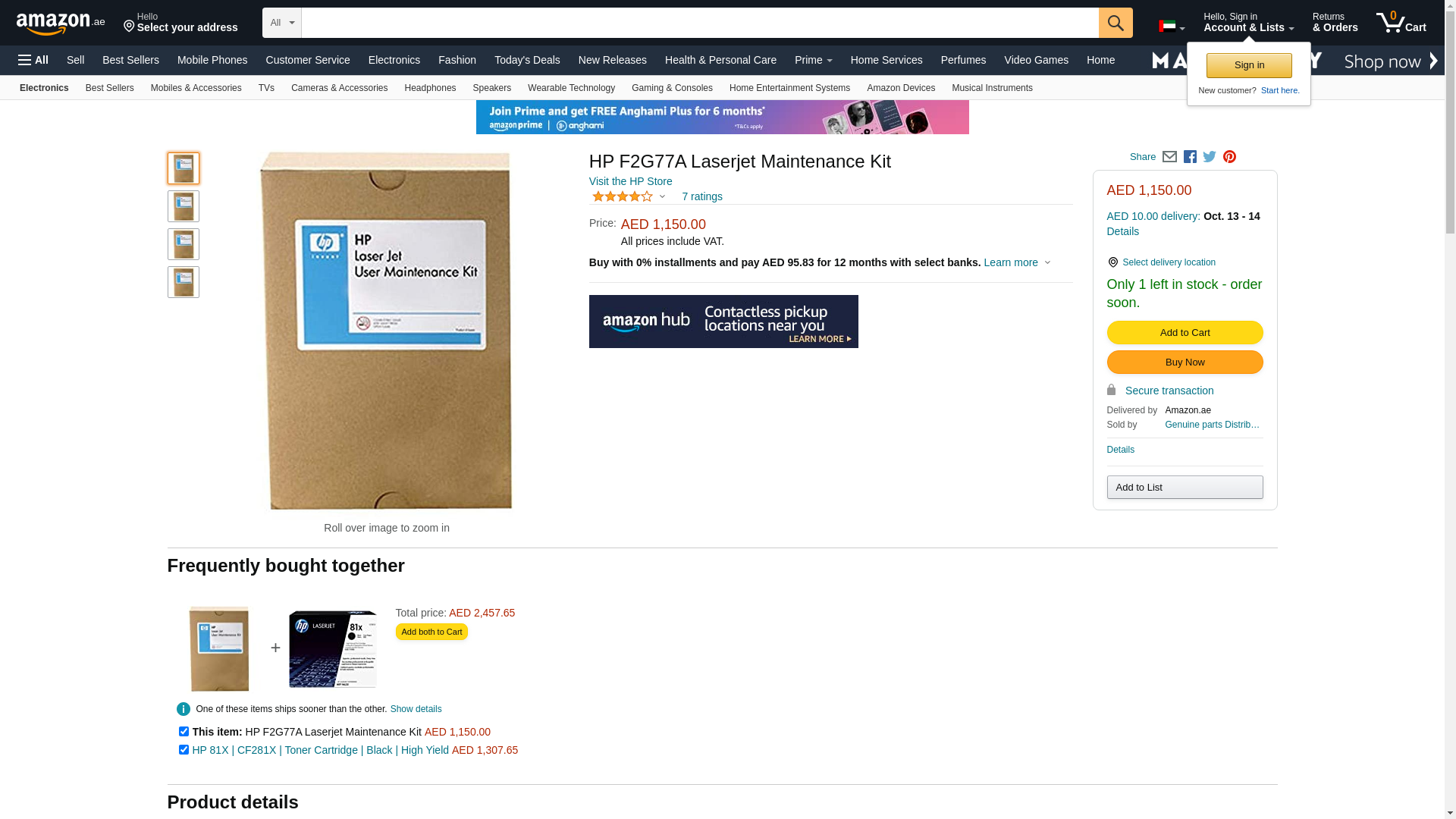Share product on Pinterest icon
Image resolution: width=1456 pixels, height=819 pixels.
pyautogui.click(x=1229, y=157)
